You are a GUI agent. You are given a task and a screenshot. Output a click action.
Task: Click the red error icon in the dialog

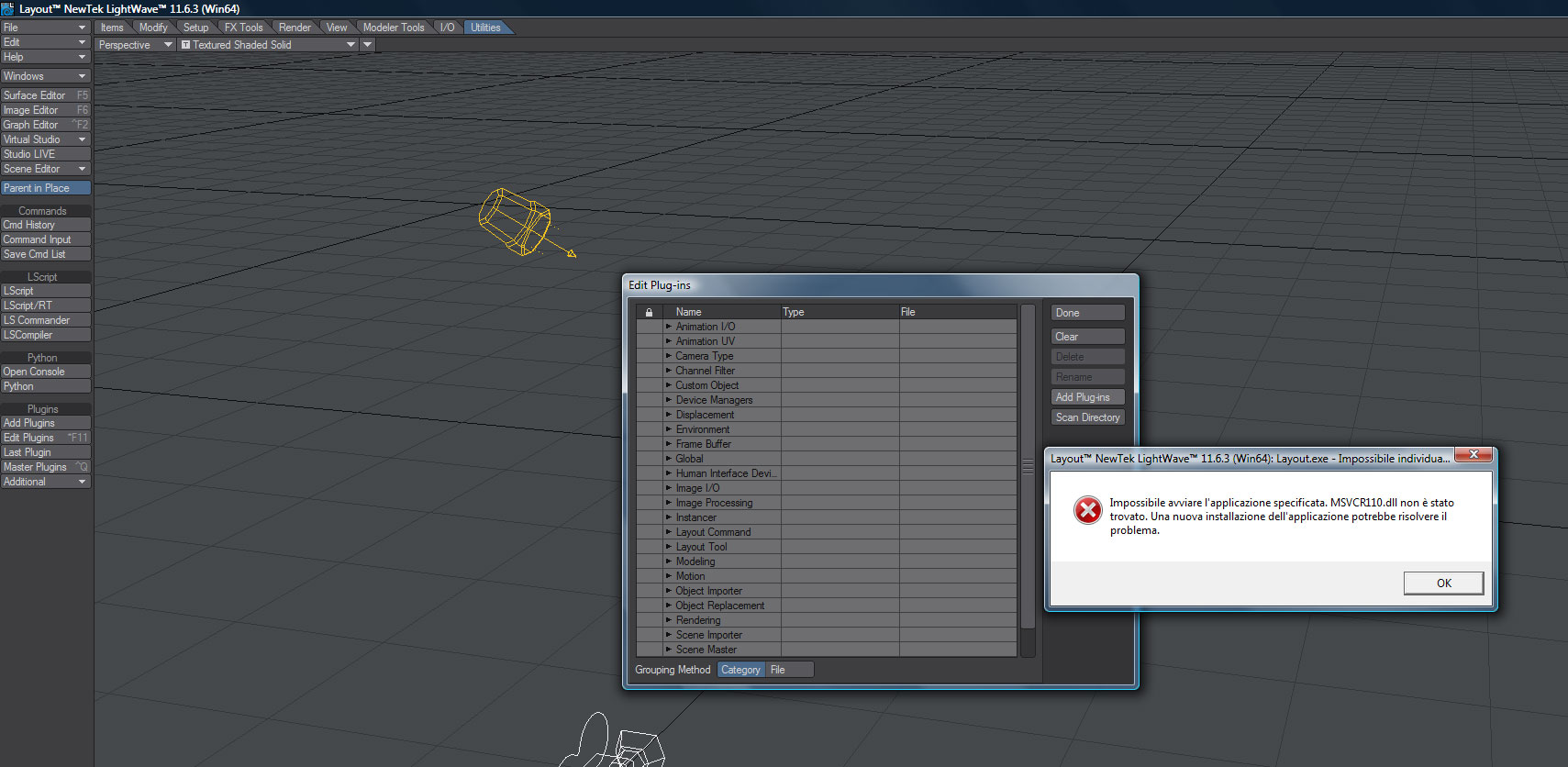click(1088, 510)
